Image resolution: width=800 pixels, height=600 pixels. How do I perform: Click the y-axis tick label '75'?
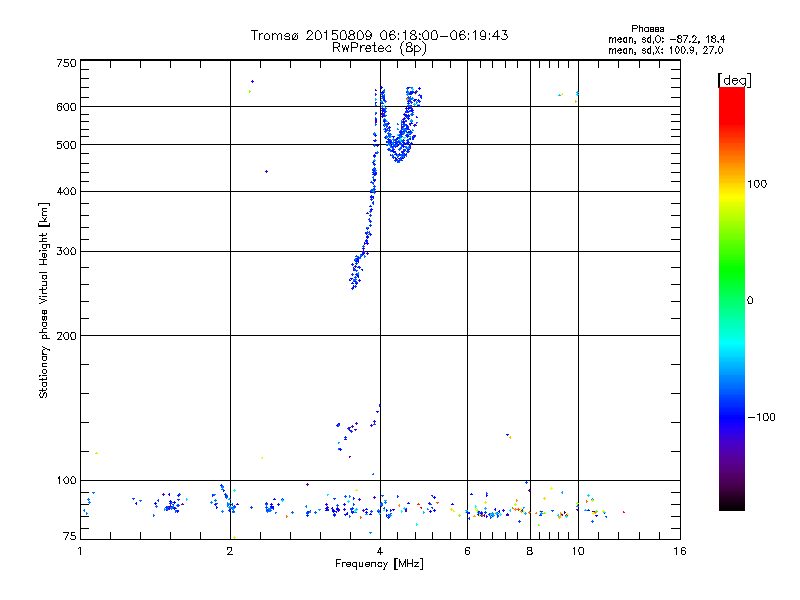[70, 536]
